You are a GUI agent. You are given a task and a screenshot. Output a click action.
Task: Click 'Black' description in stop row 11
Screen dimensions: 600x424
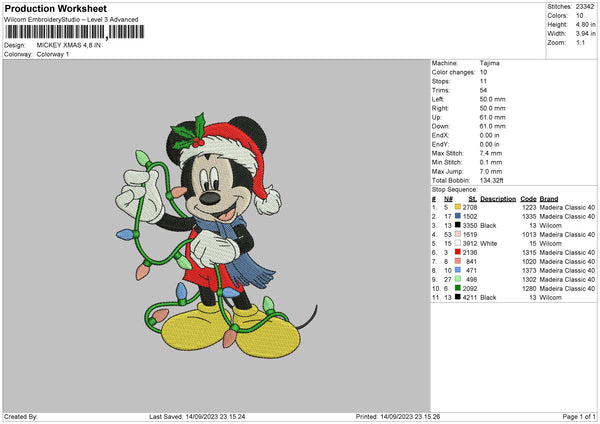488,297
